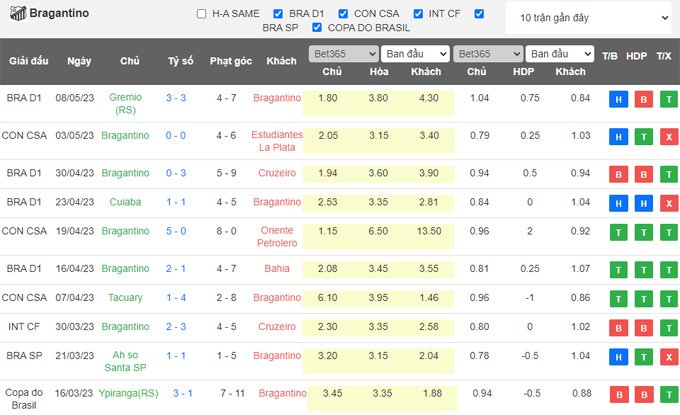Open the Gremio (RS) team link
This screenshot has height=415, width=680.
[x=130, y=103]
